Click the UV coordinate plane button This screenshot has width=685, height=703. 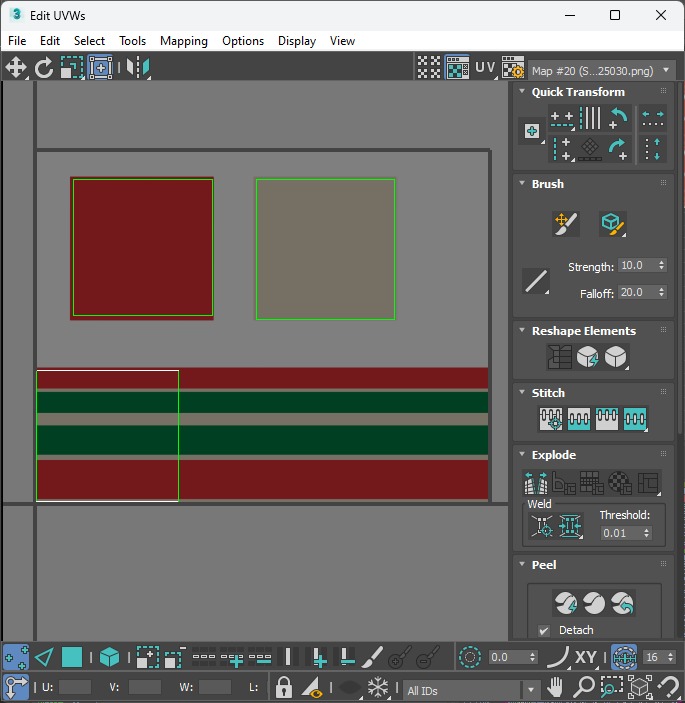click(486, 68)
